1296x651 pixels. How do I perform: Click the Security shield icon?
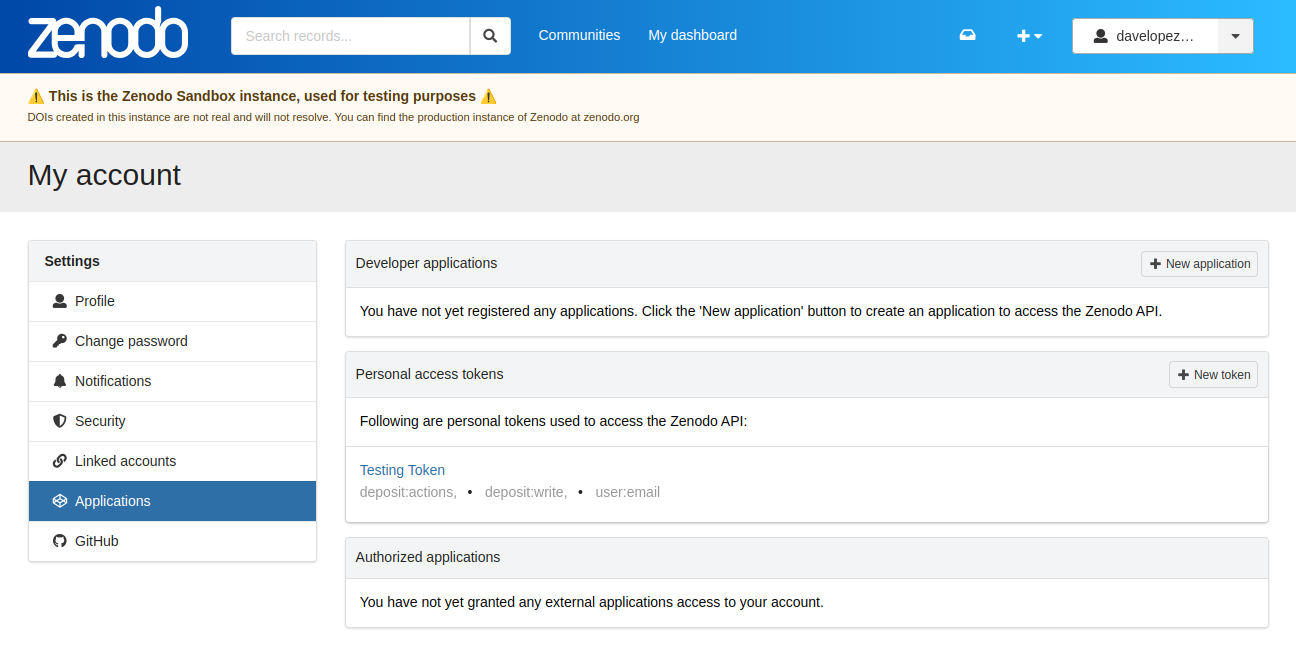coord(60,421)
